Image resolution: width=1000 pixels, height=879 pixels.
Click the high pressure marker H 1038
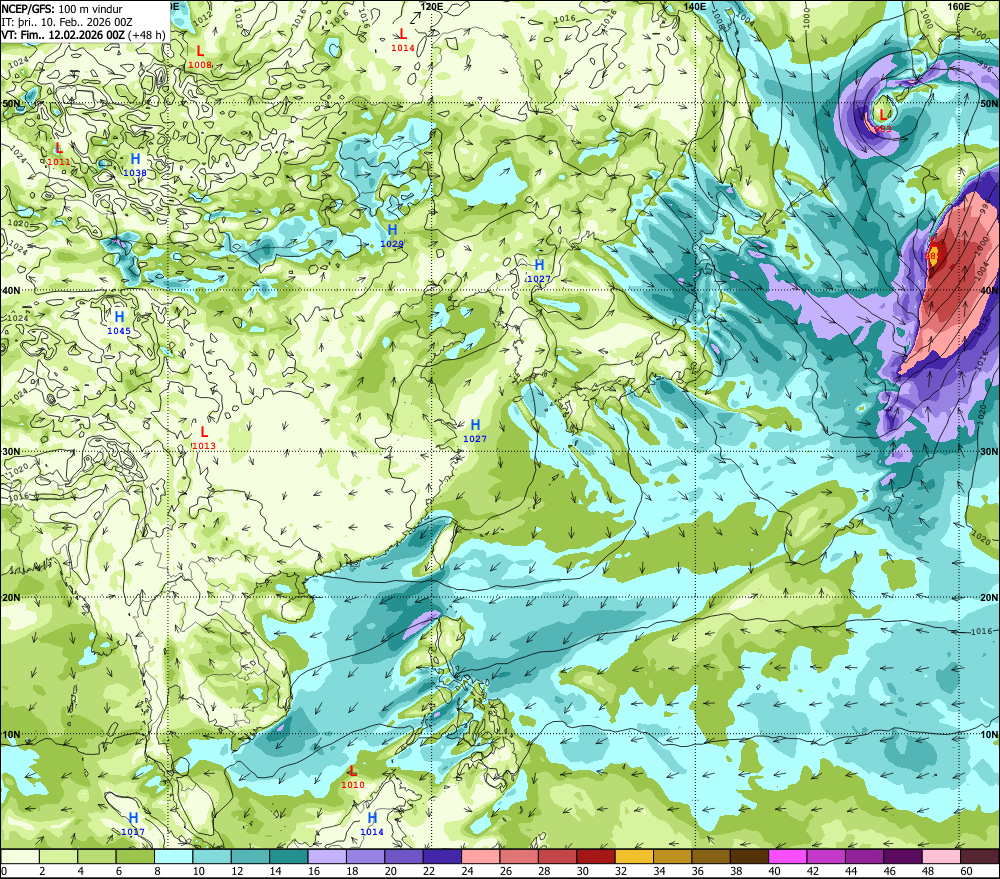(x=135, y=165)
